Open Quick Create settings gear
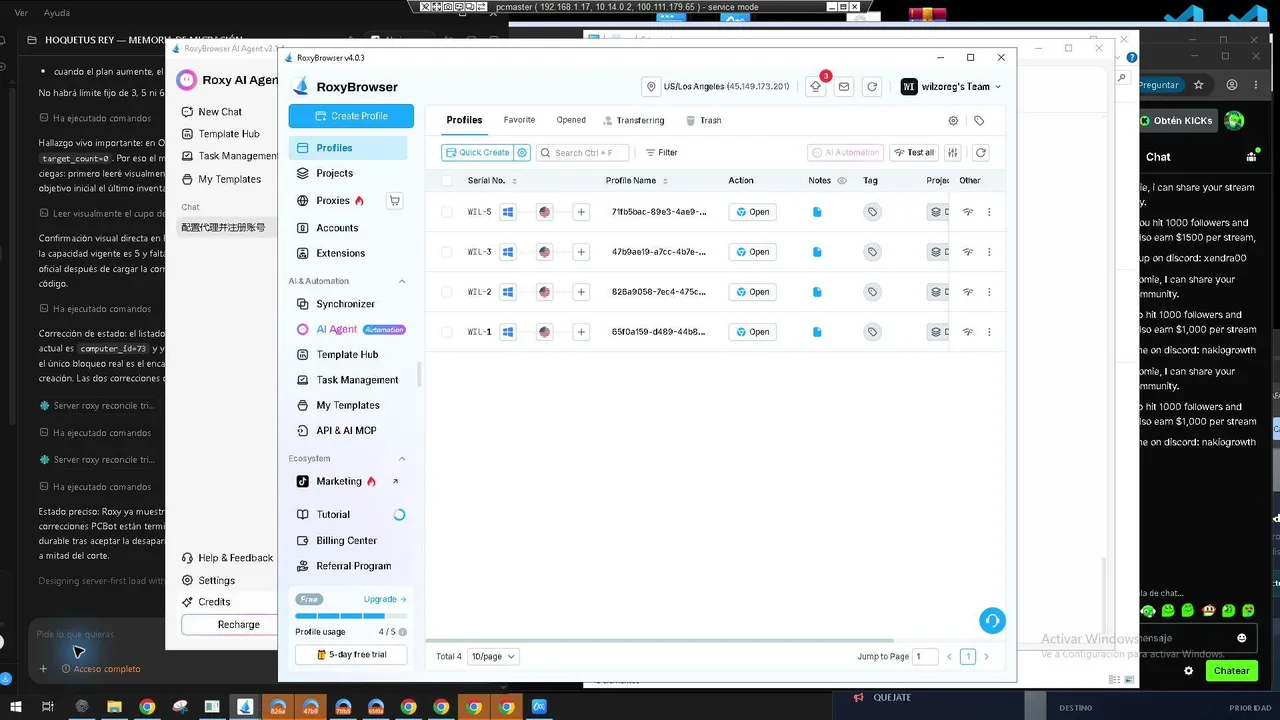The image size is (1280, 720). click(522, 153)
